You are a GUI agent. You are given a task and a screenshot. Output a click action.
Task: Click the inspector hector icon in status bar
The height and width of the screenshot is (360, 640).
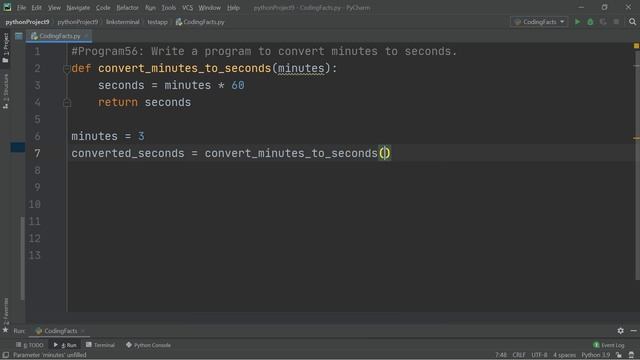pyautogui.click(x=631, y=355)
